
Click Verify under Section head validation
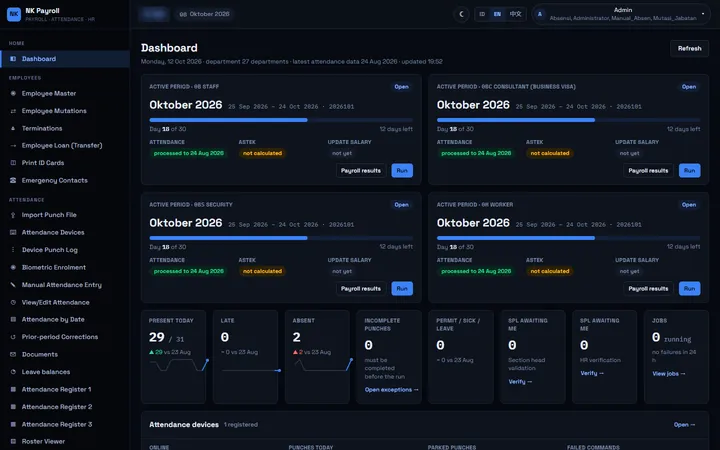520,382
